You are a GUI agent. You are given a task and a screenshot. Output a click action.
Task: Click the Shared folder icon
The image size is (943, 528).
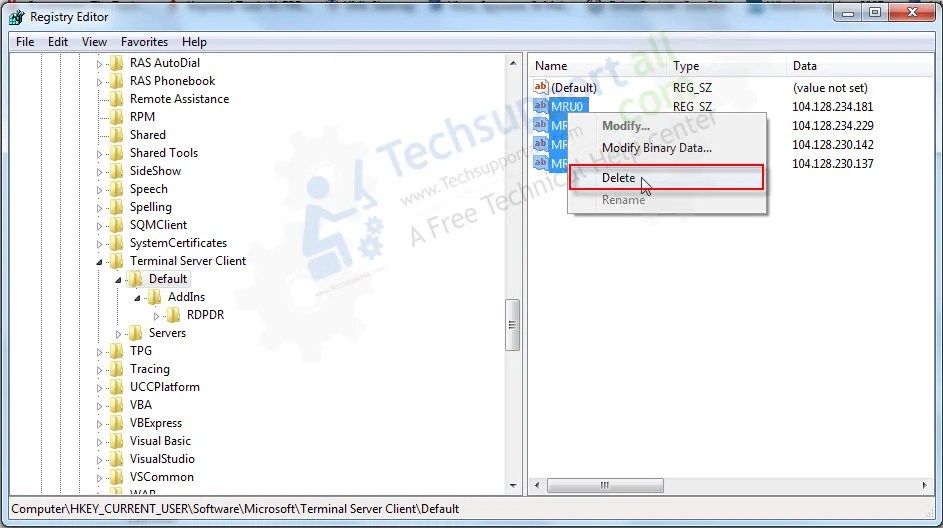click(x=117, y=135)
